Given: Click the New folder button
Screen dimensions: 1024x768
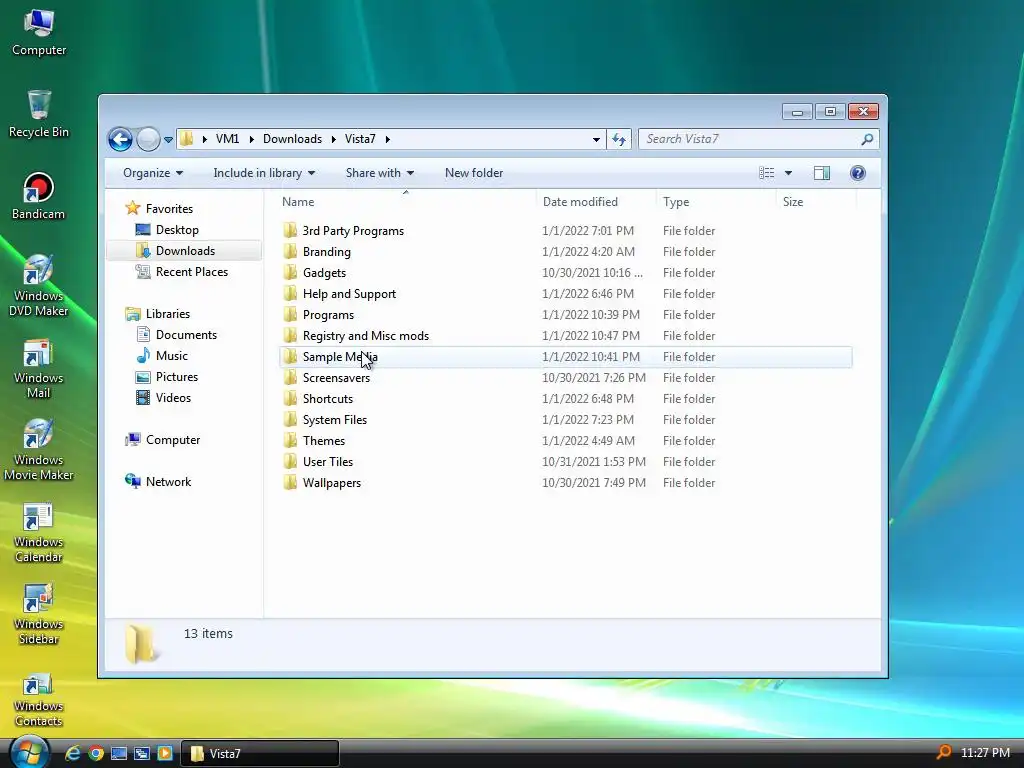Looking at the screenshot, I should 474,173.
